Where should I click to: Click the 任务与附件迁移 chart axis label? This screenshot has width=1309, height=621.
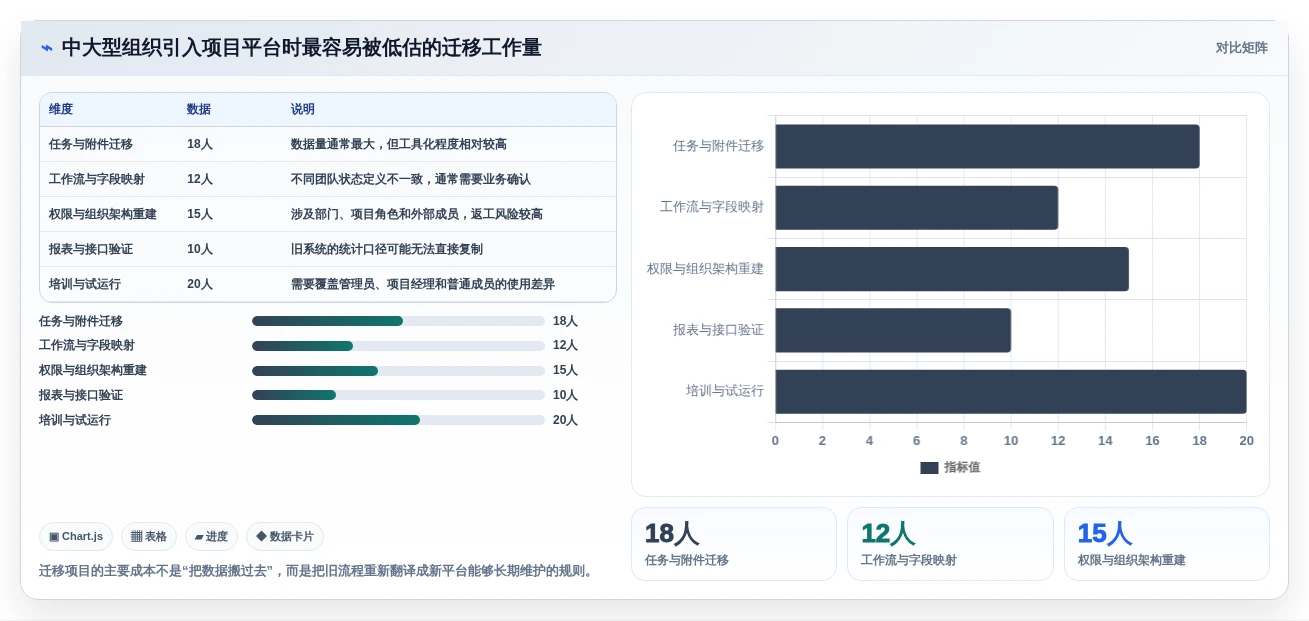click(718, 146)
